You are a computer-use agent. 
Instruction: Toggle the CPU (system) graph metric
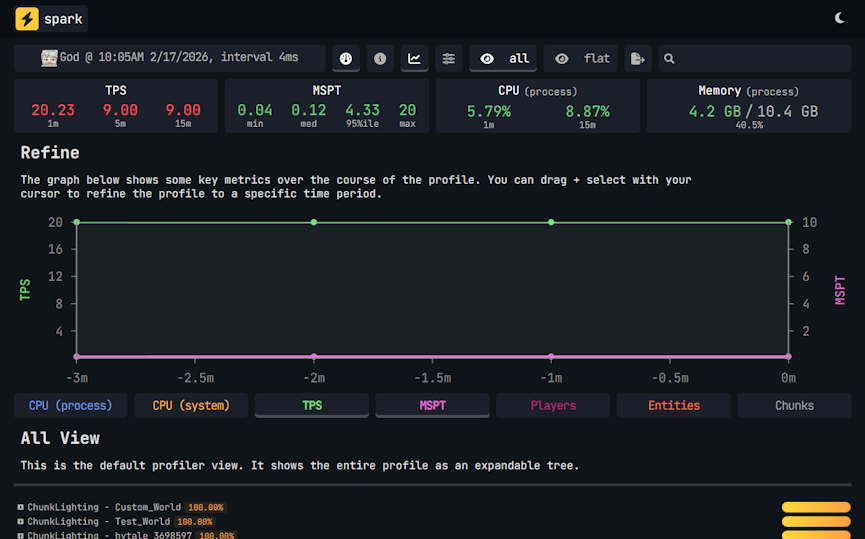click(x=191, y=405)
